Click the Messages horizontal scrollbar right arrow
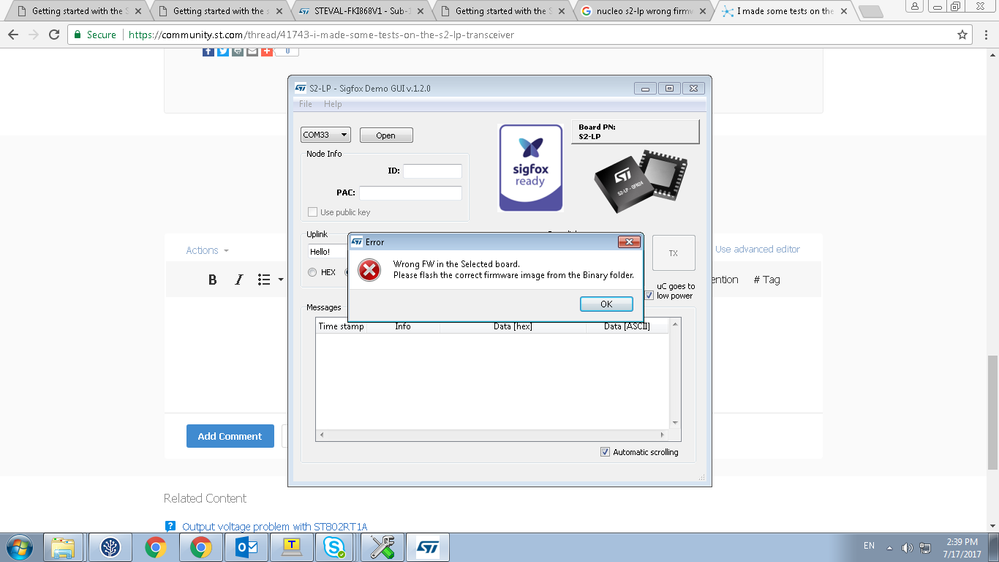 [662, 435]
